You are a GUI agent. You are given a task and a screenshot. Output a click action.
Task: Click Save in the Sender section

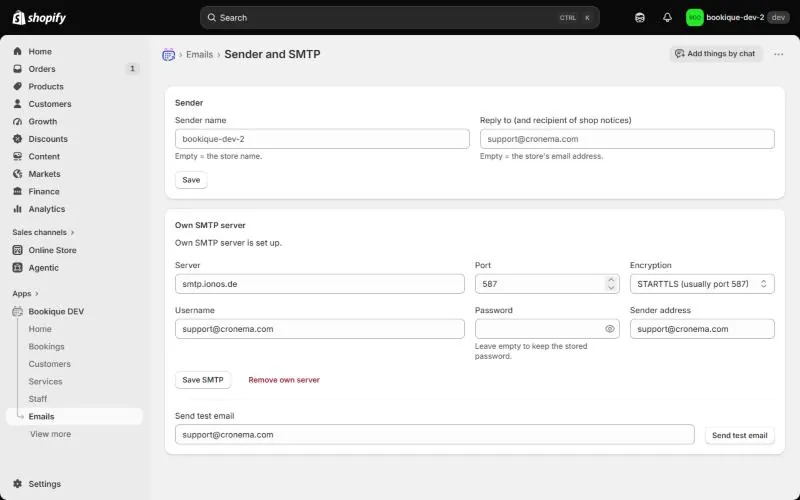click(x=191, y=180)
